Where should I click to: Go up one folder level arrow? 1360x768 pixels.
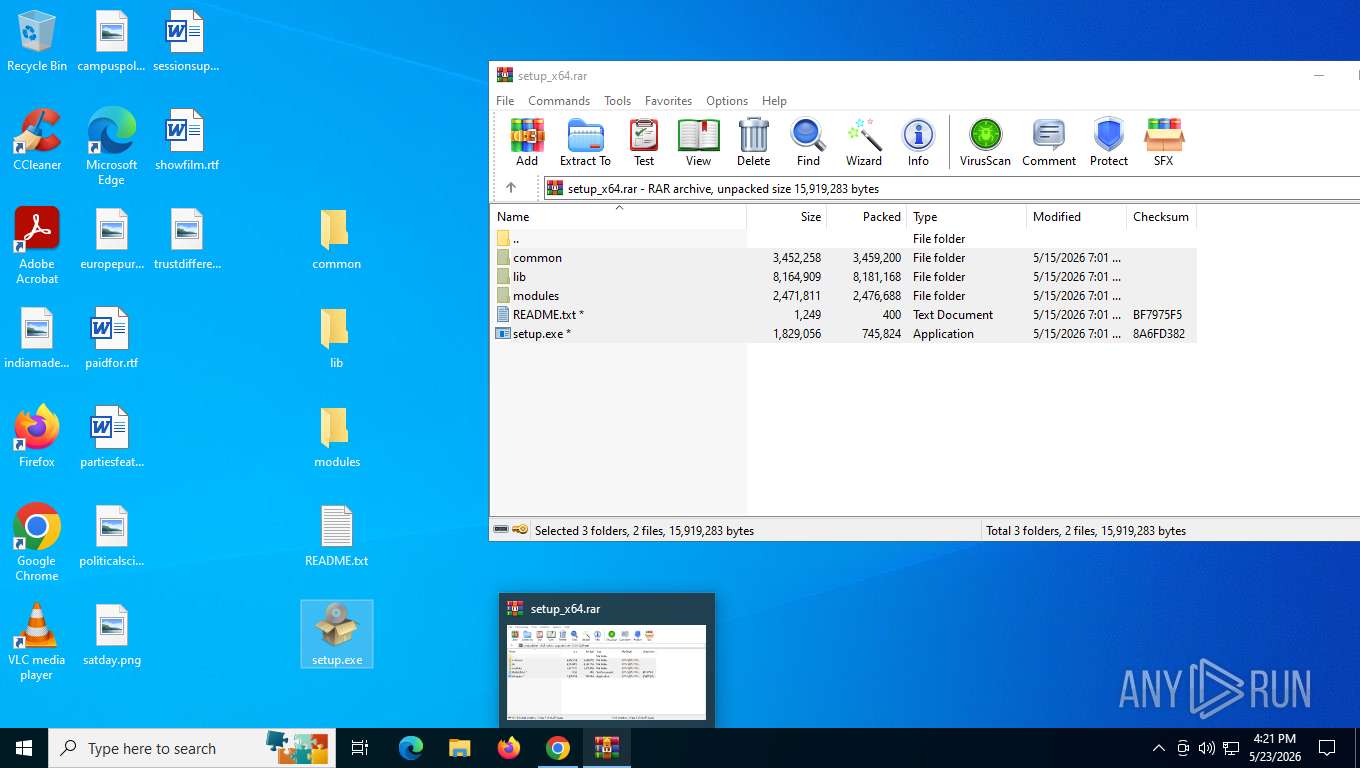pos(511,188)
